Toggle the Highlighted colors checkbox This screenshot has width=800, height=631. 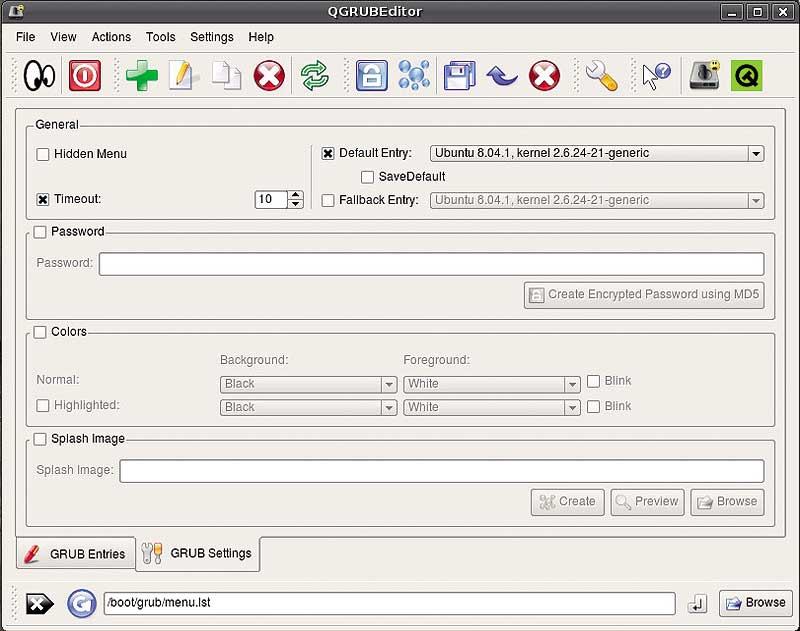click(x=43, y=406)
